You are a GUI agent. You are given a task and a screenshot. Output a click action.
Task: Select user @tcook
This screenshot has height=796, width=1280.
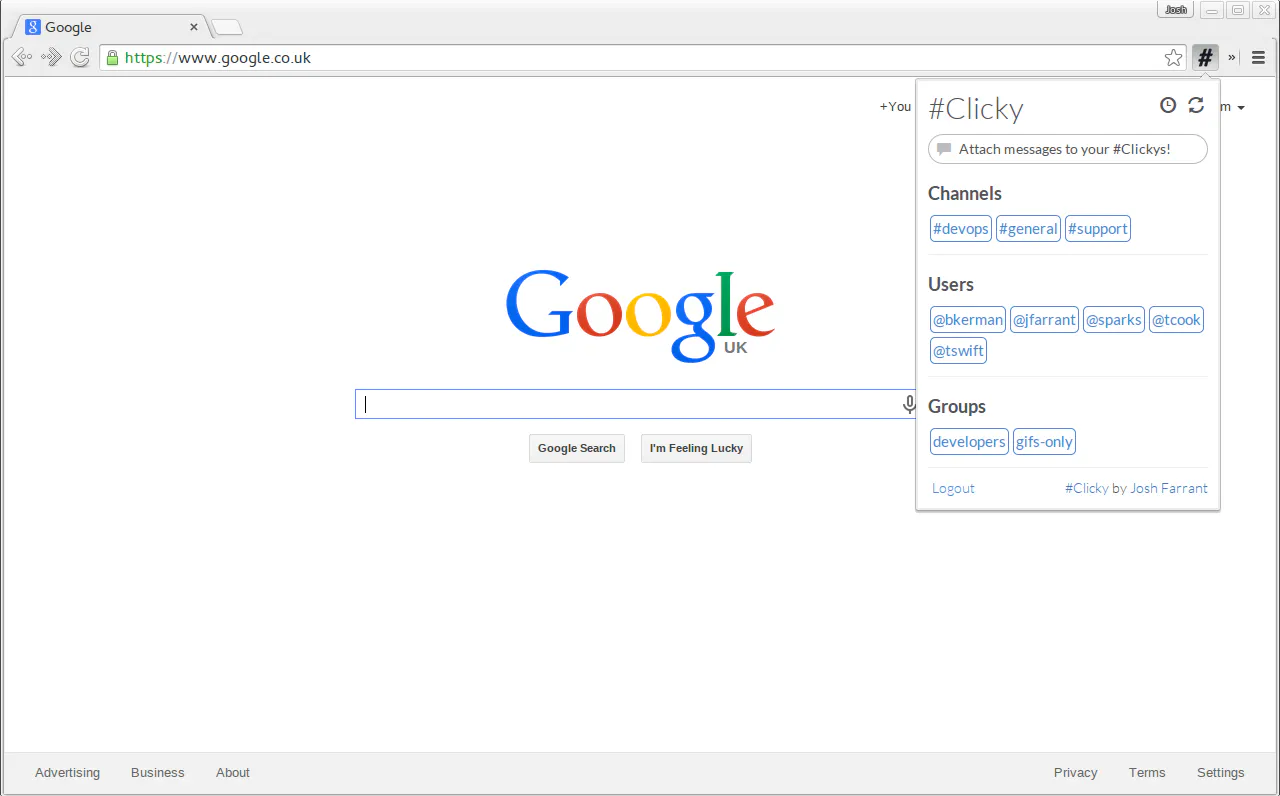1176,320
